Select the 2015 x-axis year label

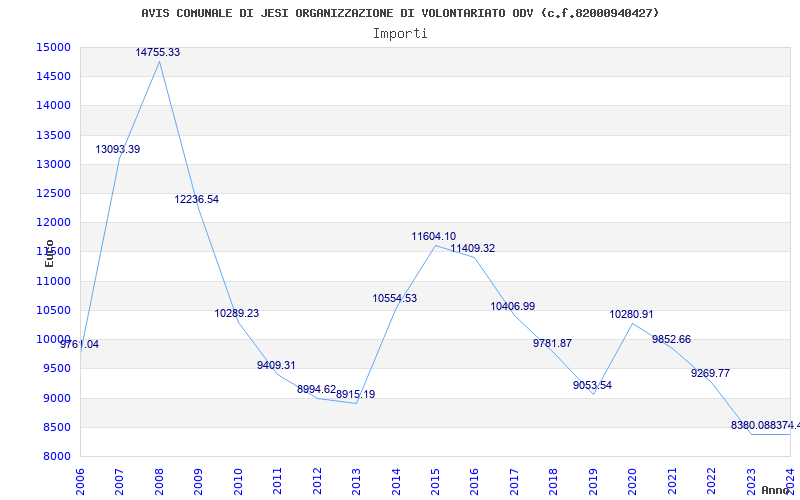pyautogui.click(x=435, y=482)
